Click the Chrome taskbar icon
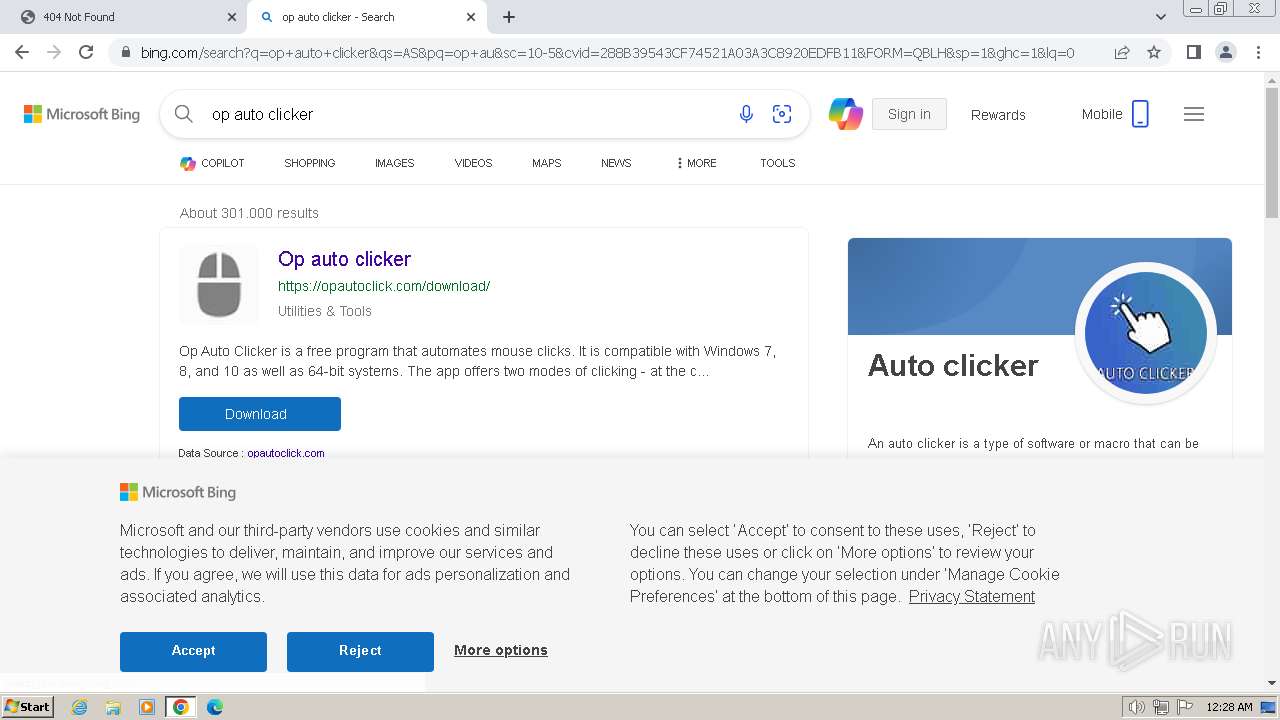The image size is (1280, 720). [181, 707]
